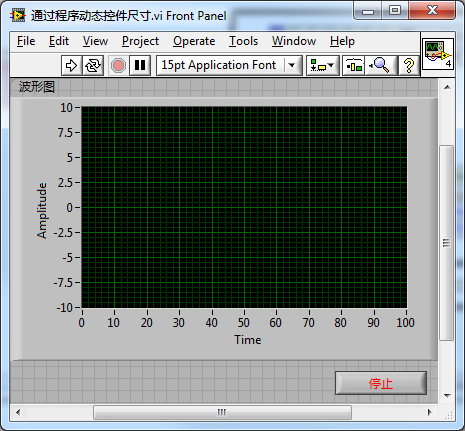Screen dimensions: 465x431
Task: Click the search magnifier icon
Action: 380,65
